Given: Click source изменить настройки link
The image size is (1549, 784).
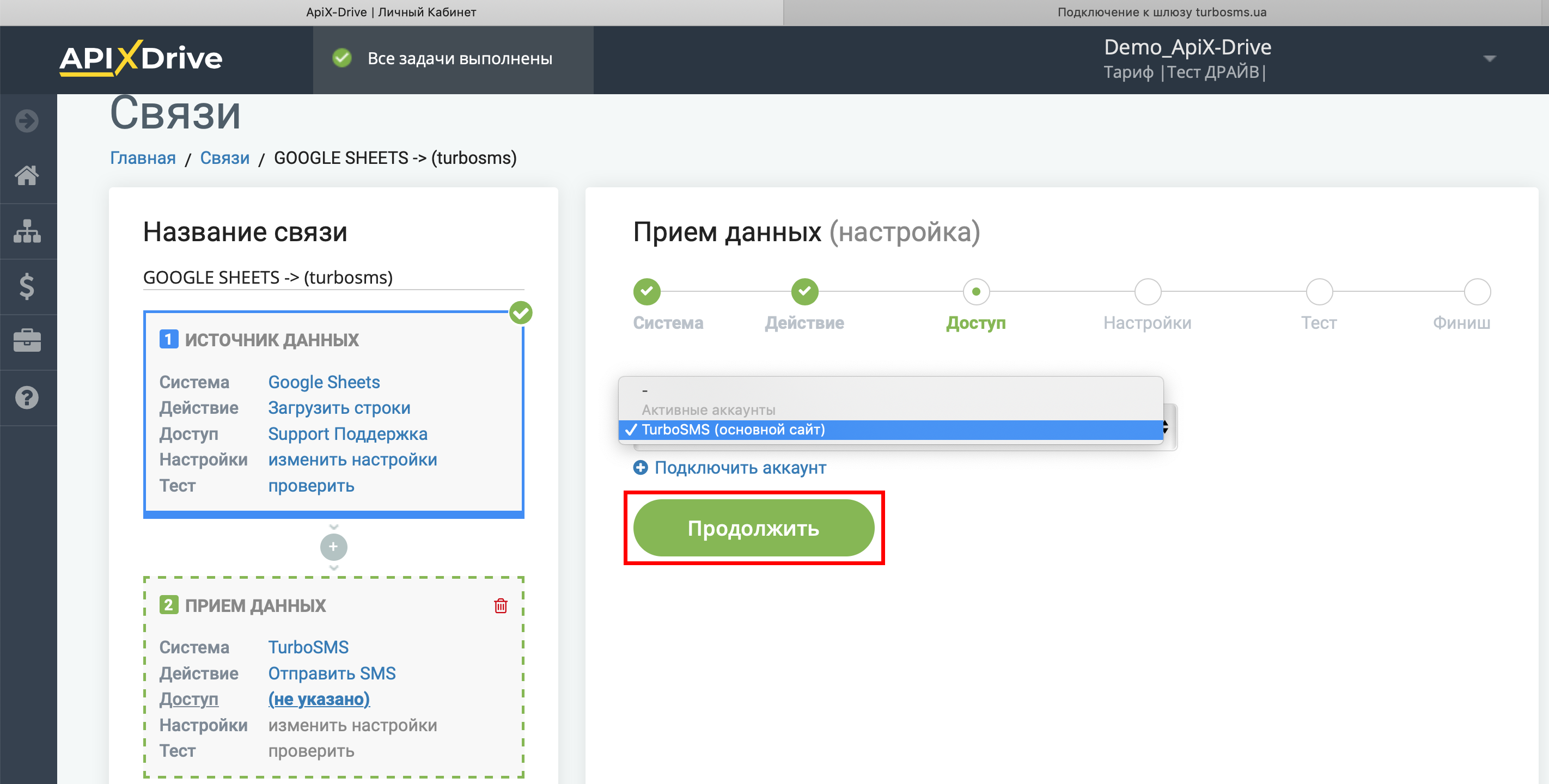Looking at the screenshot, I should click(x=352, y=460).
